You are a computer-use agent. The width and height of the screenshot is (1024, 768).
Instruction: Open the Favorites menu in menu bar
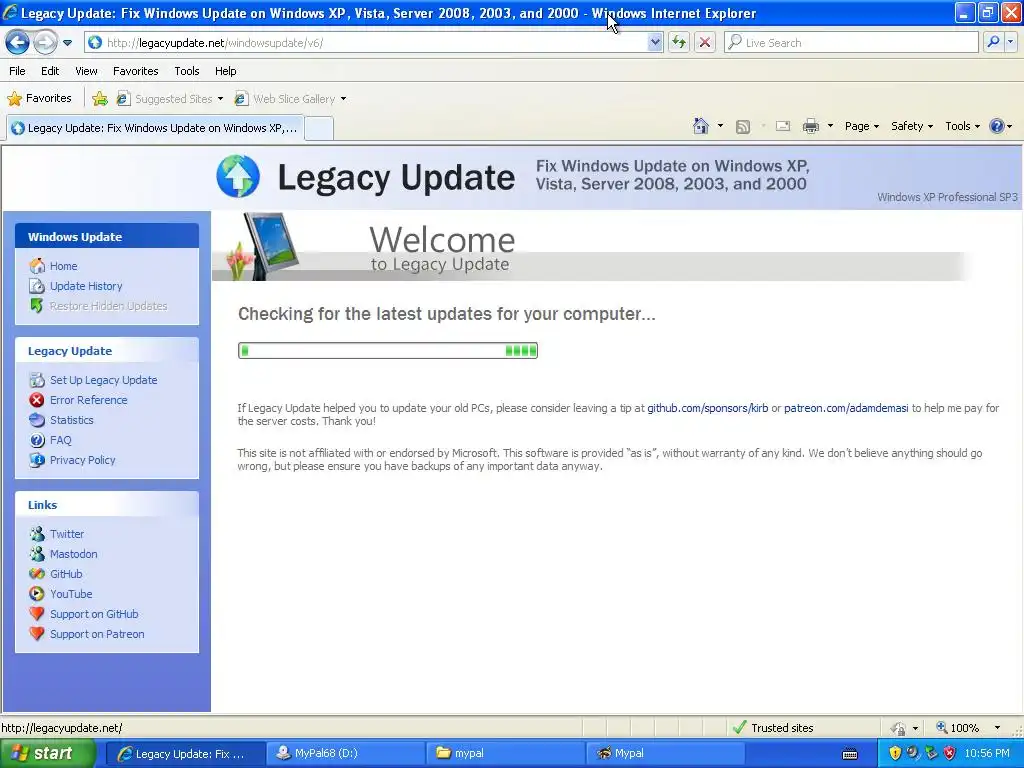[x=135, y=71]
